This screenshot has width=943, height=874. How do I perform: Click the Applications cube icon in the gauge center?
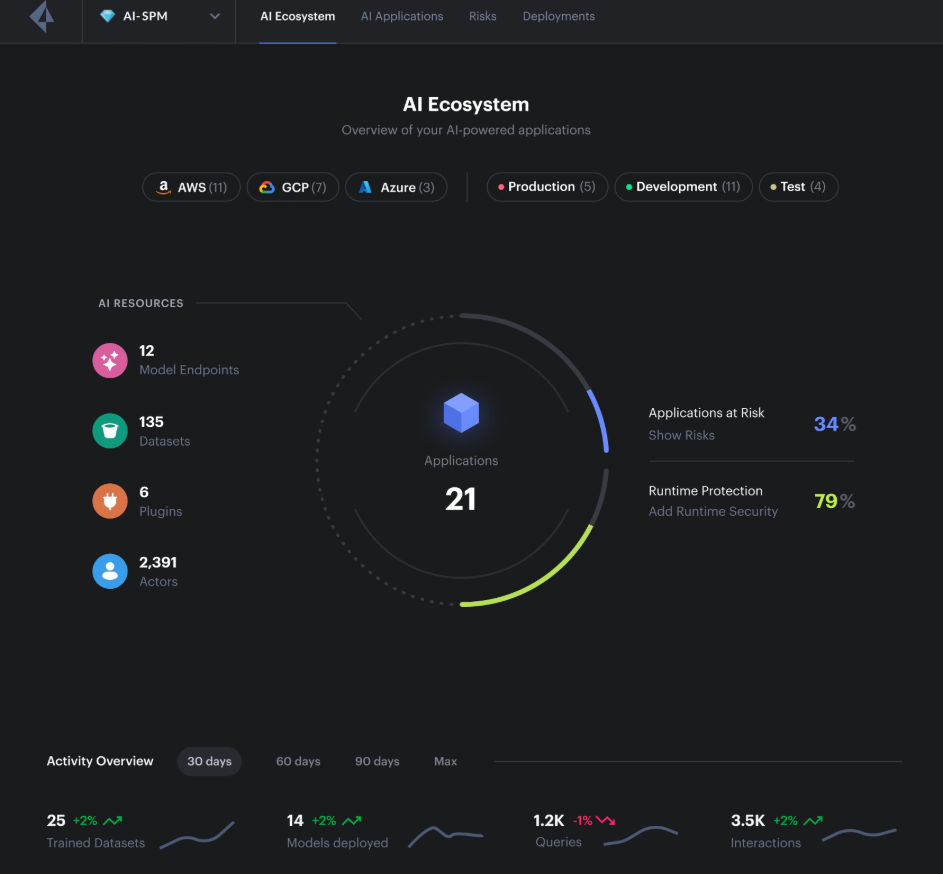(x=461, y=412)
